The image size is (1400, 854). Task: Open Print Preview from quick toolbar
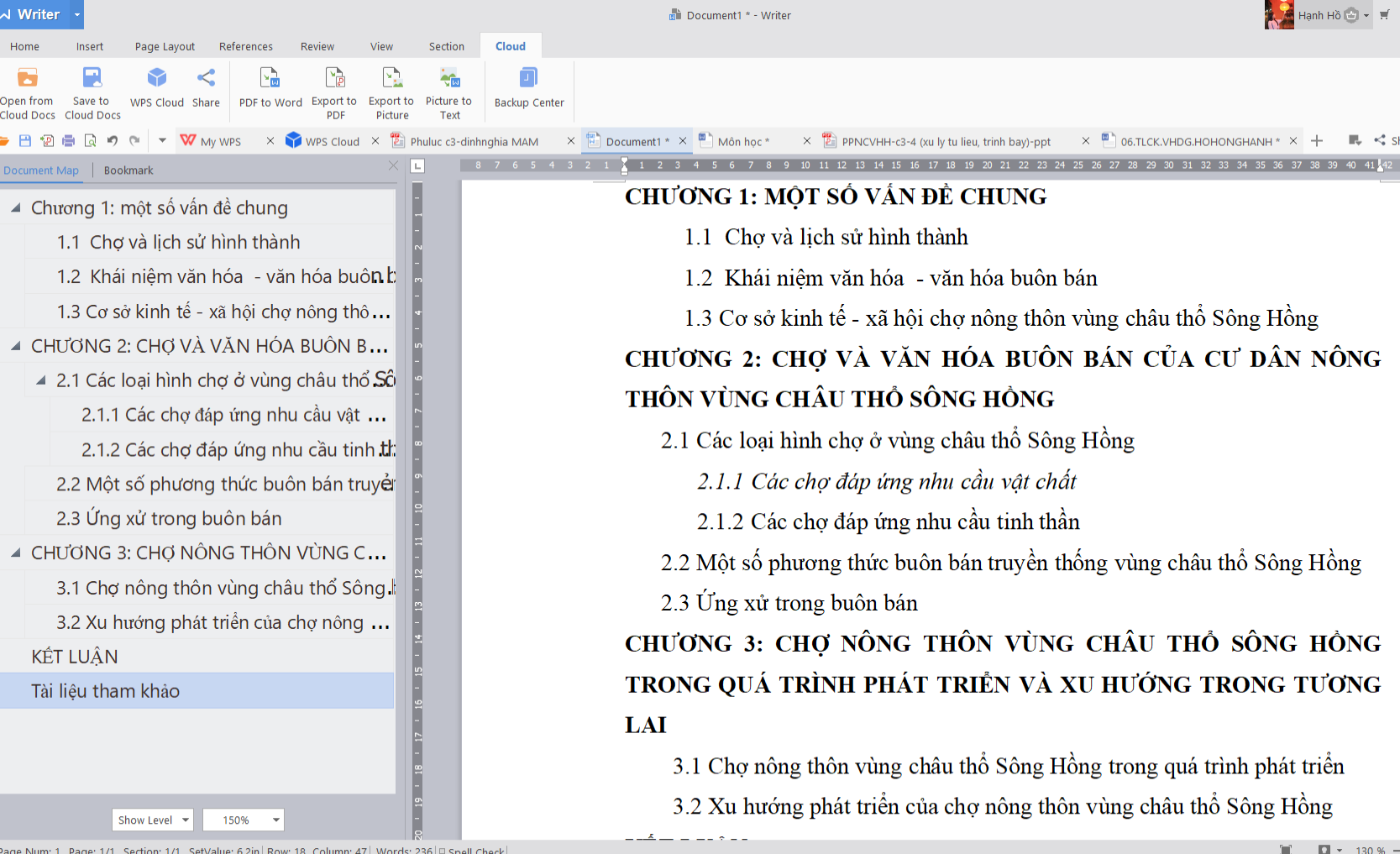pos(90,140)
